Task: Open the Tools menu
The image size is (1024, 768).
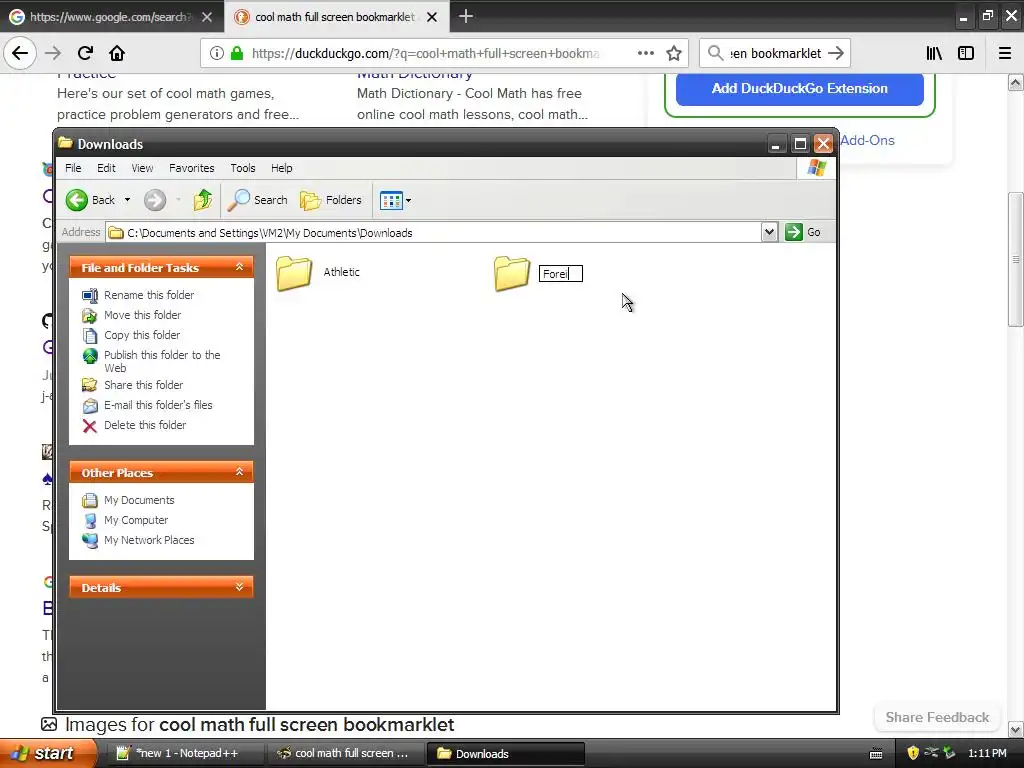Action: pyautogui.click(x=243, y=168)
